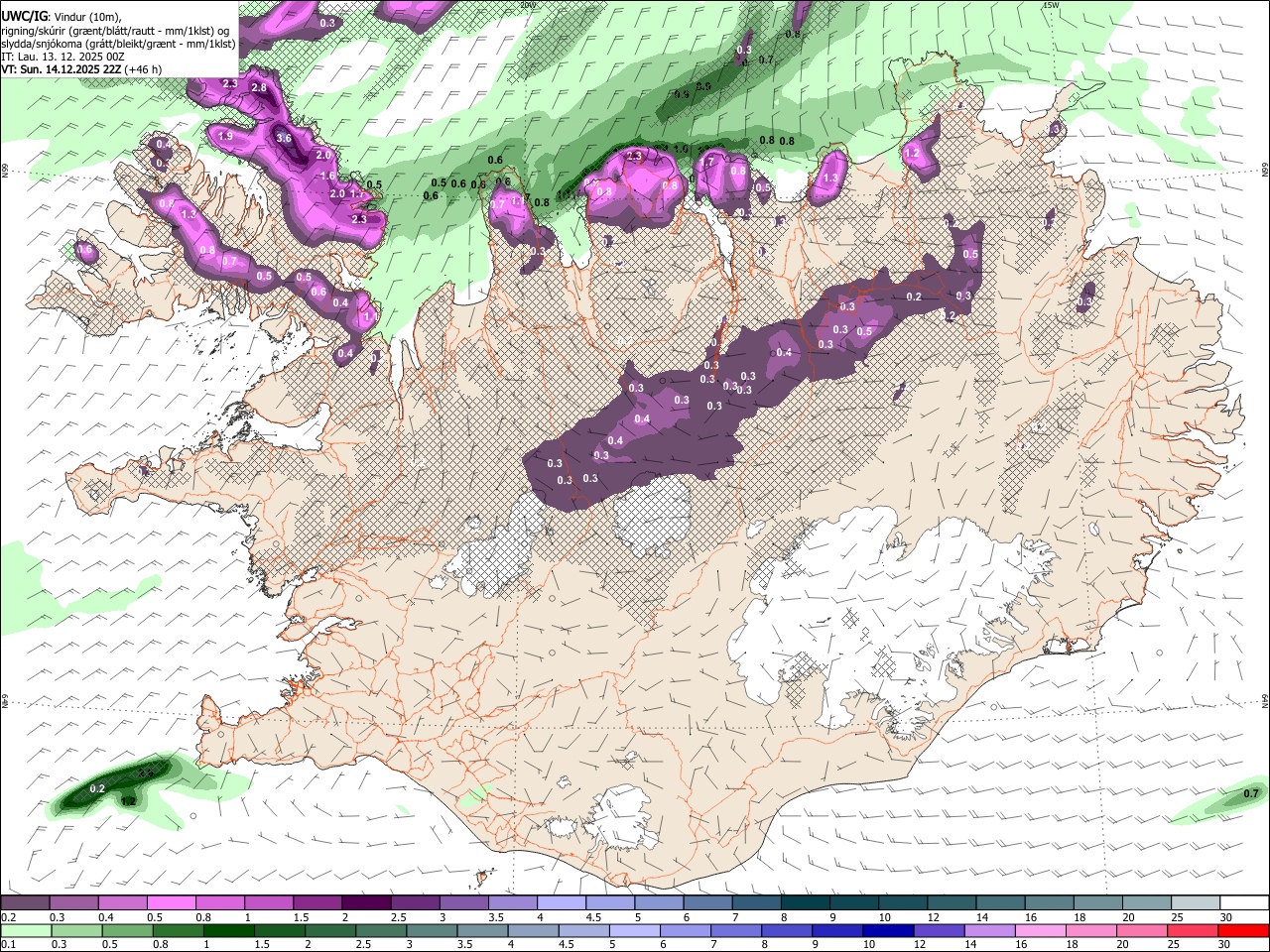Select the 0.8 swatch in the upper snow legend
Viewport: 1270px width, 952px height.
pyautogui.click(x=219, y=903)
